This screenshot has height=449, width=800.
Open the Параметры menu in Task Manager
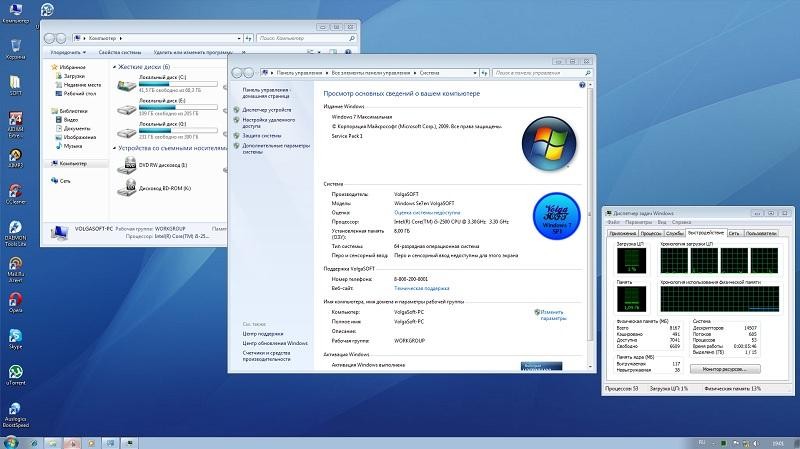click(x=638, y=222)
